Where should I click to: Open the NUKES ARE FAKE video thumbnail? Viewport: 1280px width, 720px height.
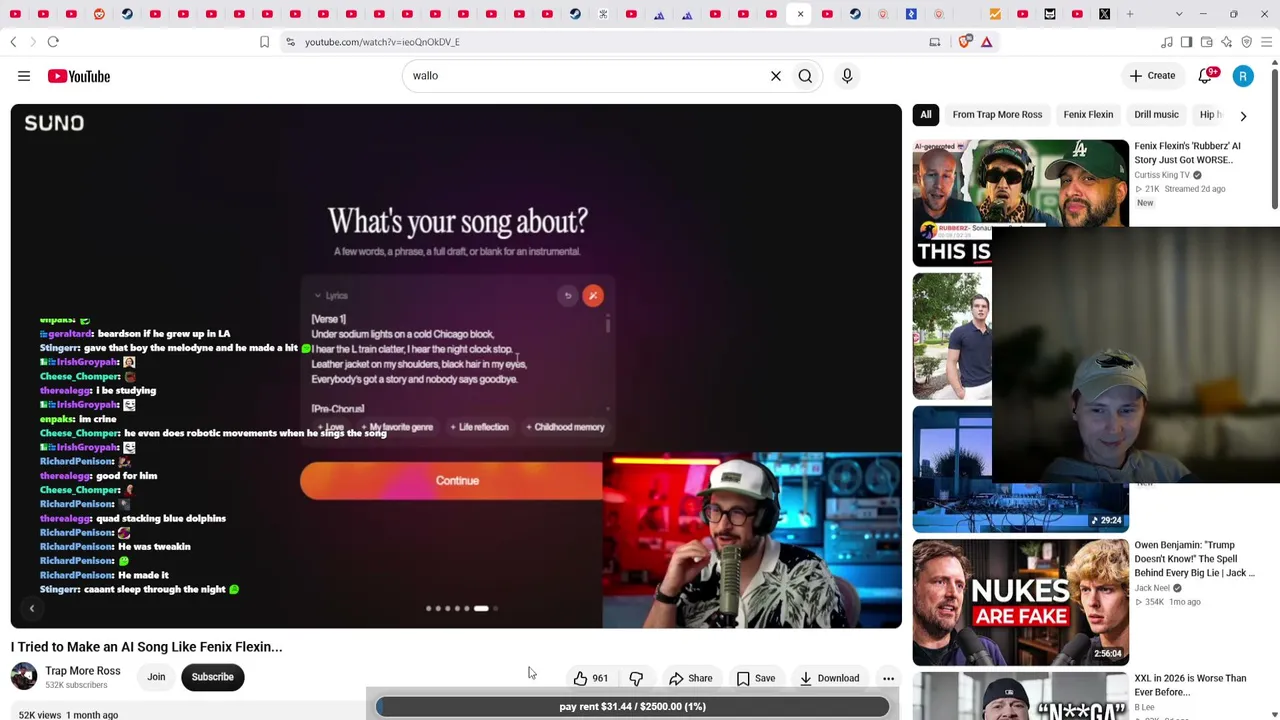[1020, 603]
